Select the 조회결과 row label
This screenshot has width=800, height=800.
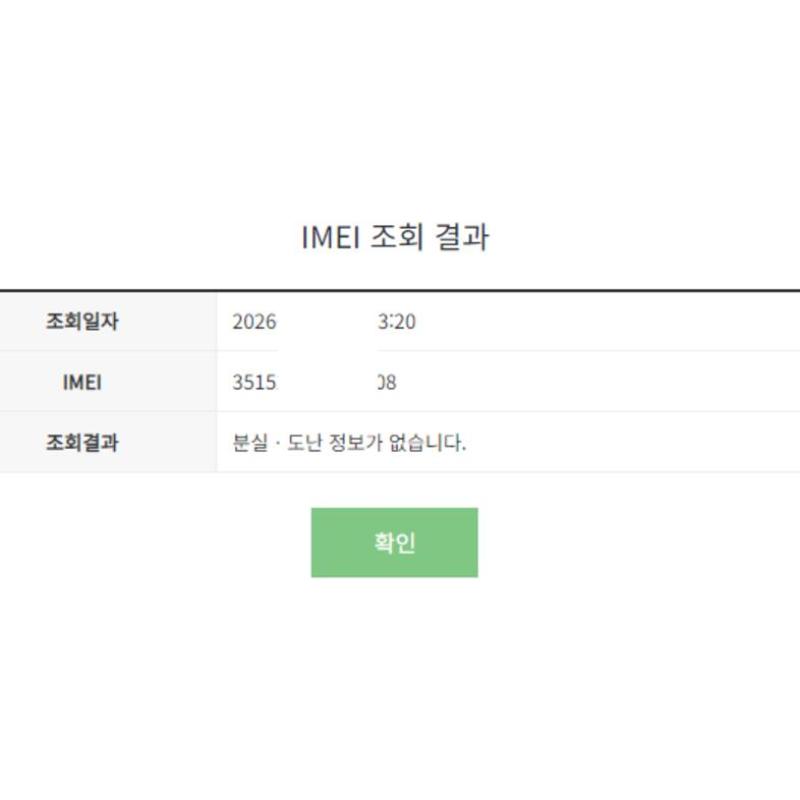82,442
